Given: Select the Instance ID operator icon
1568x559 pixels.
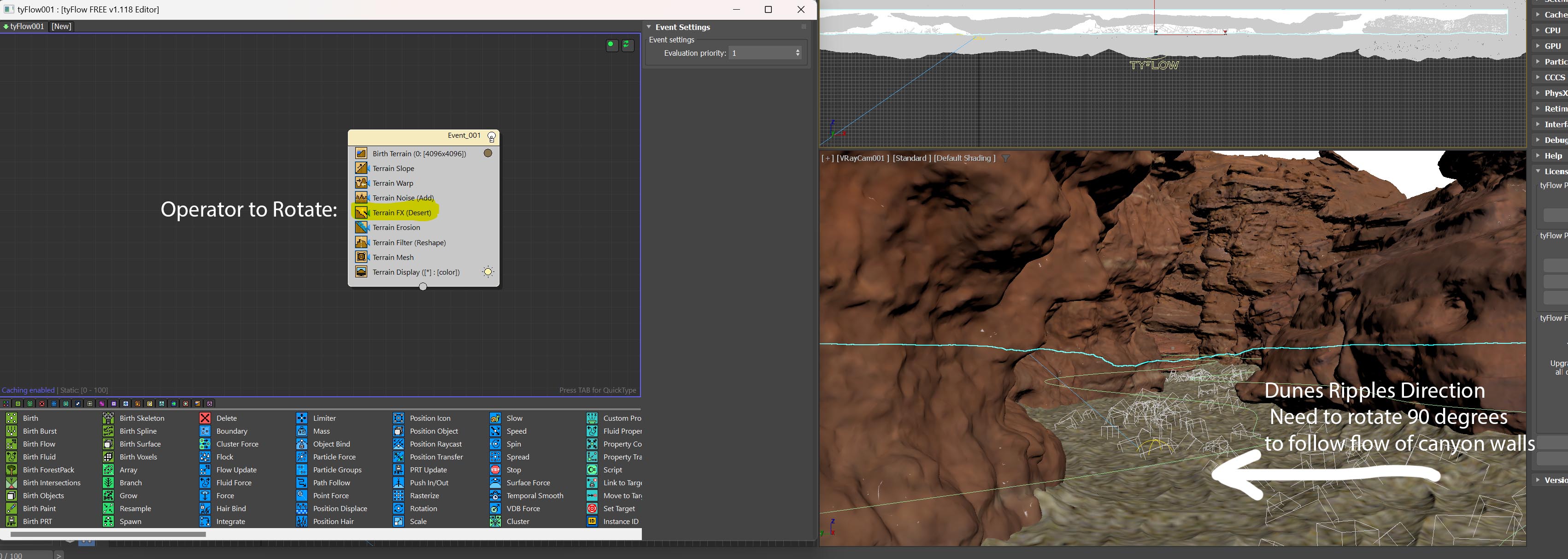Looking at the screenshot, I should [x=592, y=521].
